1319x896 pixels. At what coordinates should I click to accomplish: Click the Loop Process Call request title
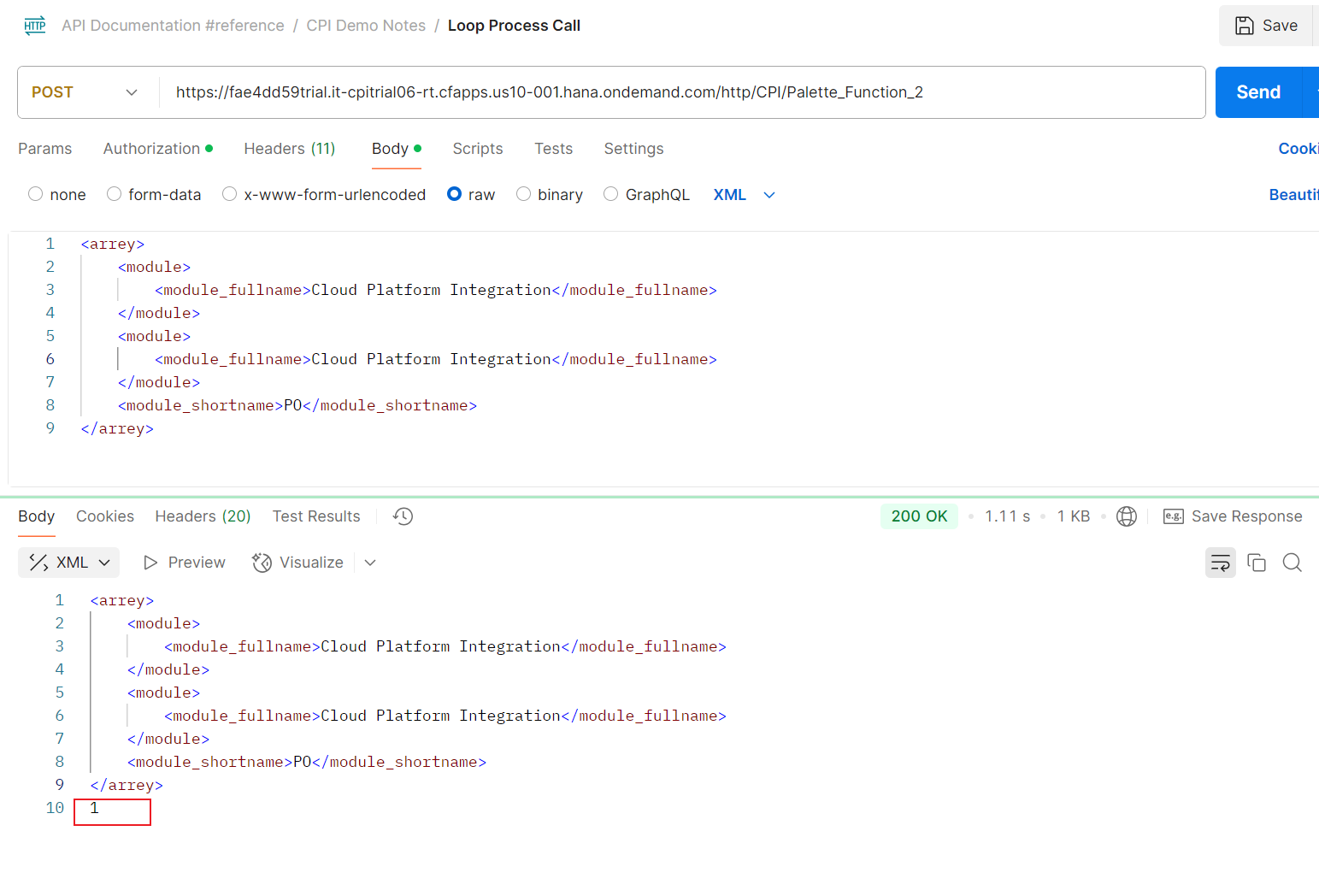click(514, 26)
